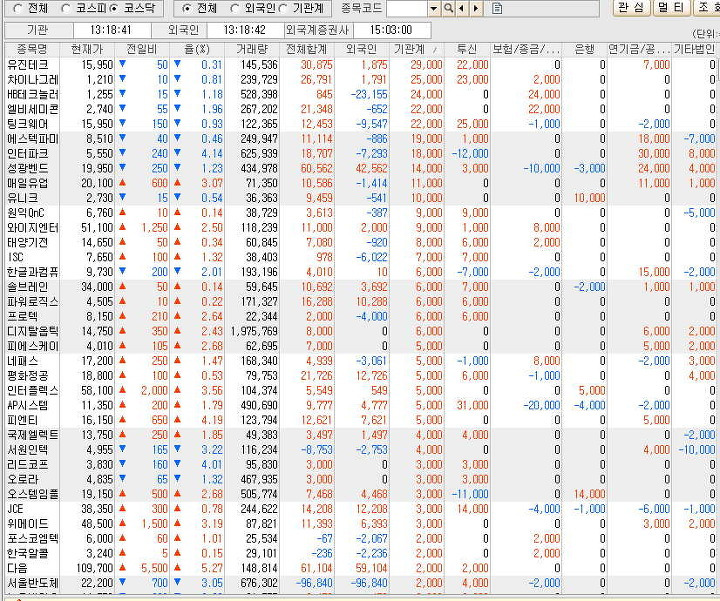
Task: Select the 전체 investor radio button
Action: click(186, 8)
